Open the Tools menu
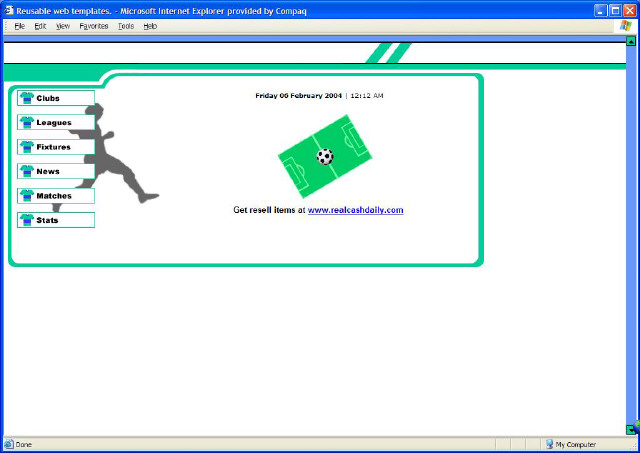Image resolution: width=640 pixels, height=453 pixels. pyautogui.click(x=126, y=26)
